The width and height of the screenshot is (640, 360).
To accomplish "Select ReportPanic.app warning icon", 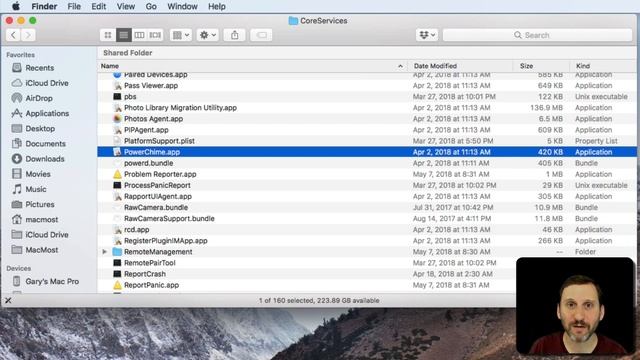I will 117,285.
